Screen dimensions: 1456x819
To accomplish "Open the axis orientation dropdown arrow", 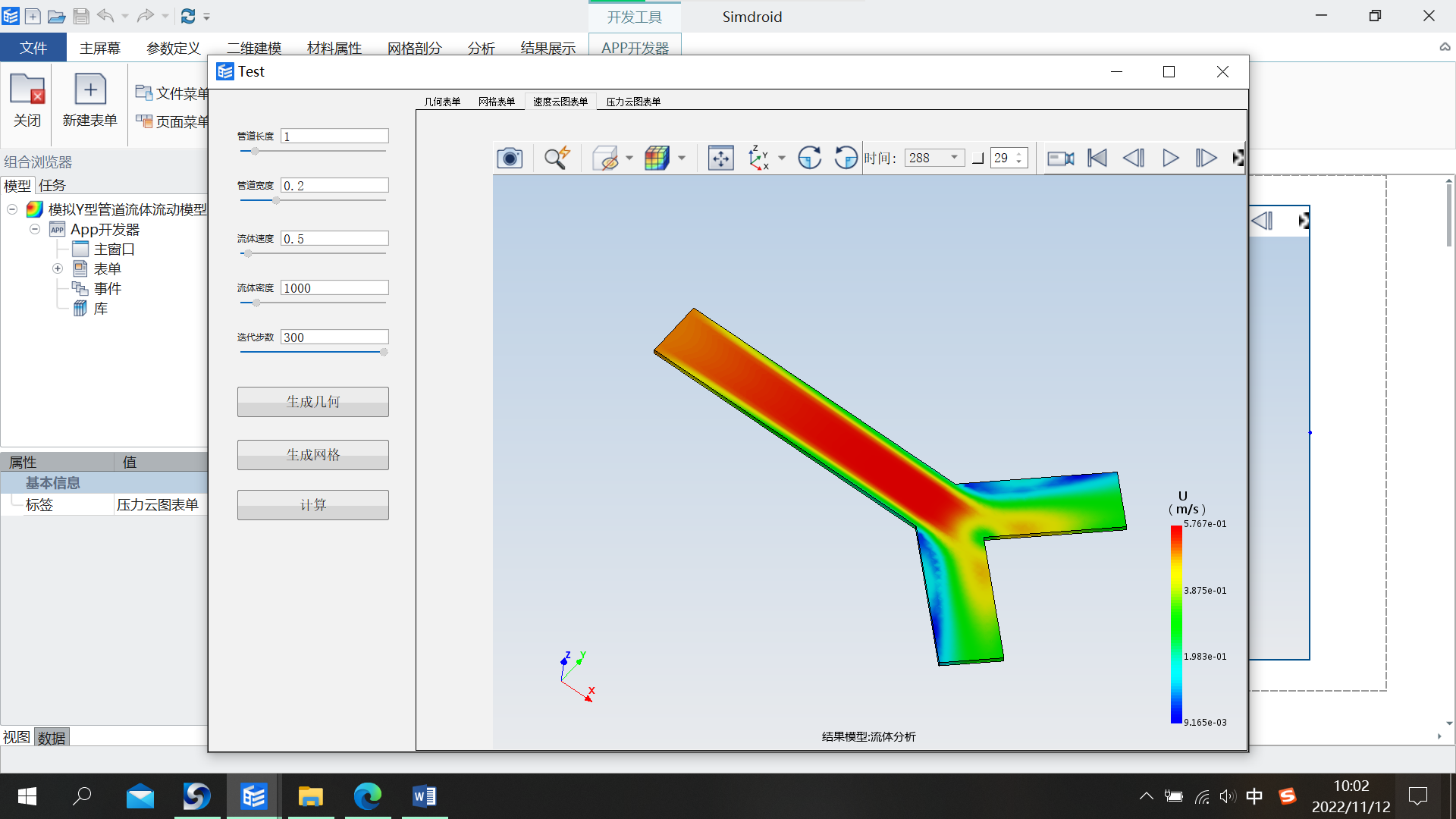I will (782, 158).
